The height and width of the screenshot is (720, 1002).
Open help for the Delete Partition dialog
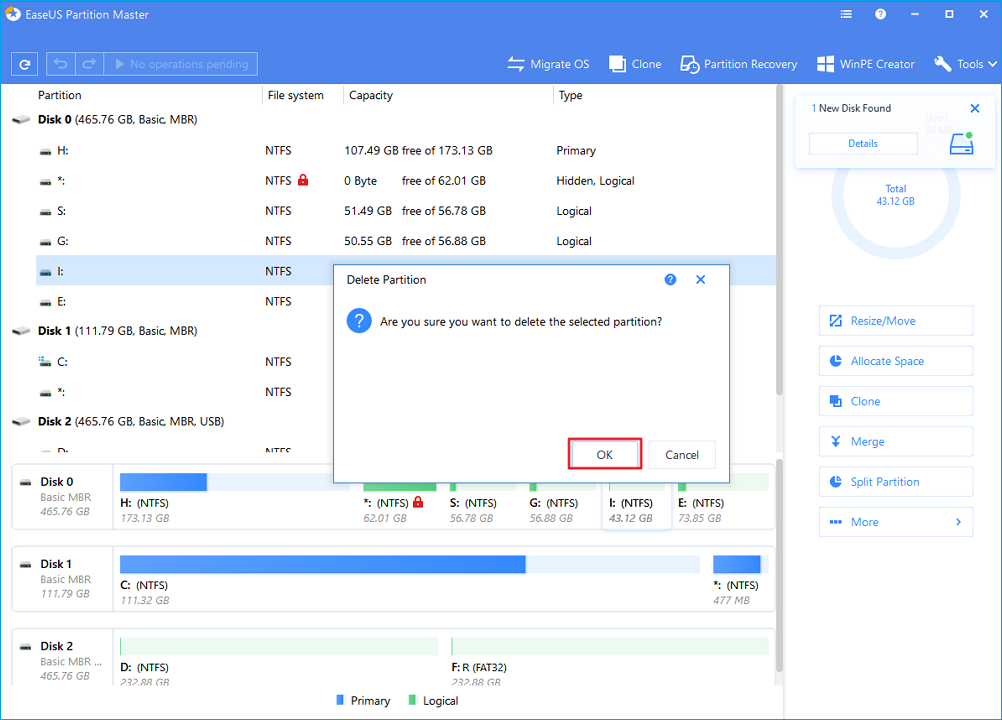670,280
